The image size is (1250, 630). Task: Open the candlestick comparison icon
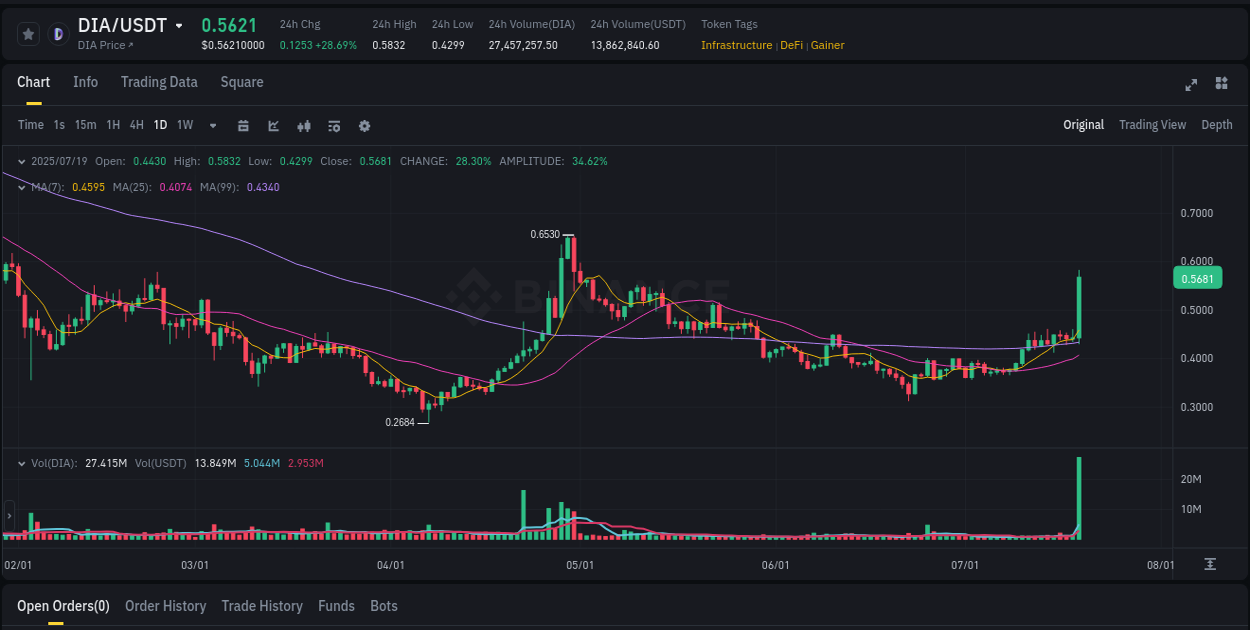304,126
